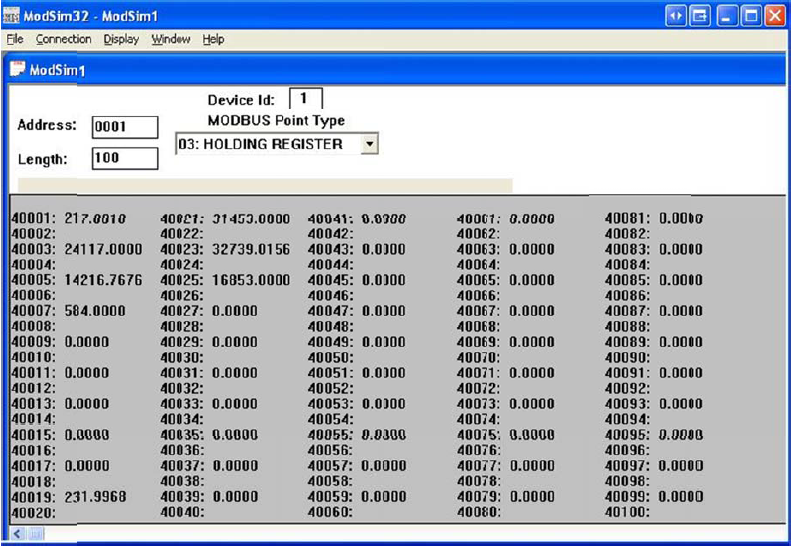Maximize the ModSim32 window

click(751, 16)
